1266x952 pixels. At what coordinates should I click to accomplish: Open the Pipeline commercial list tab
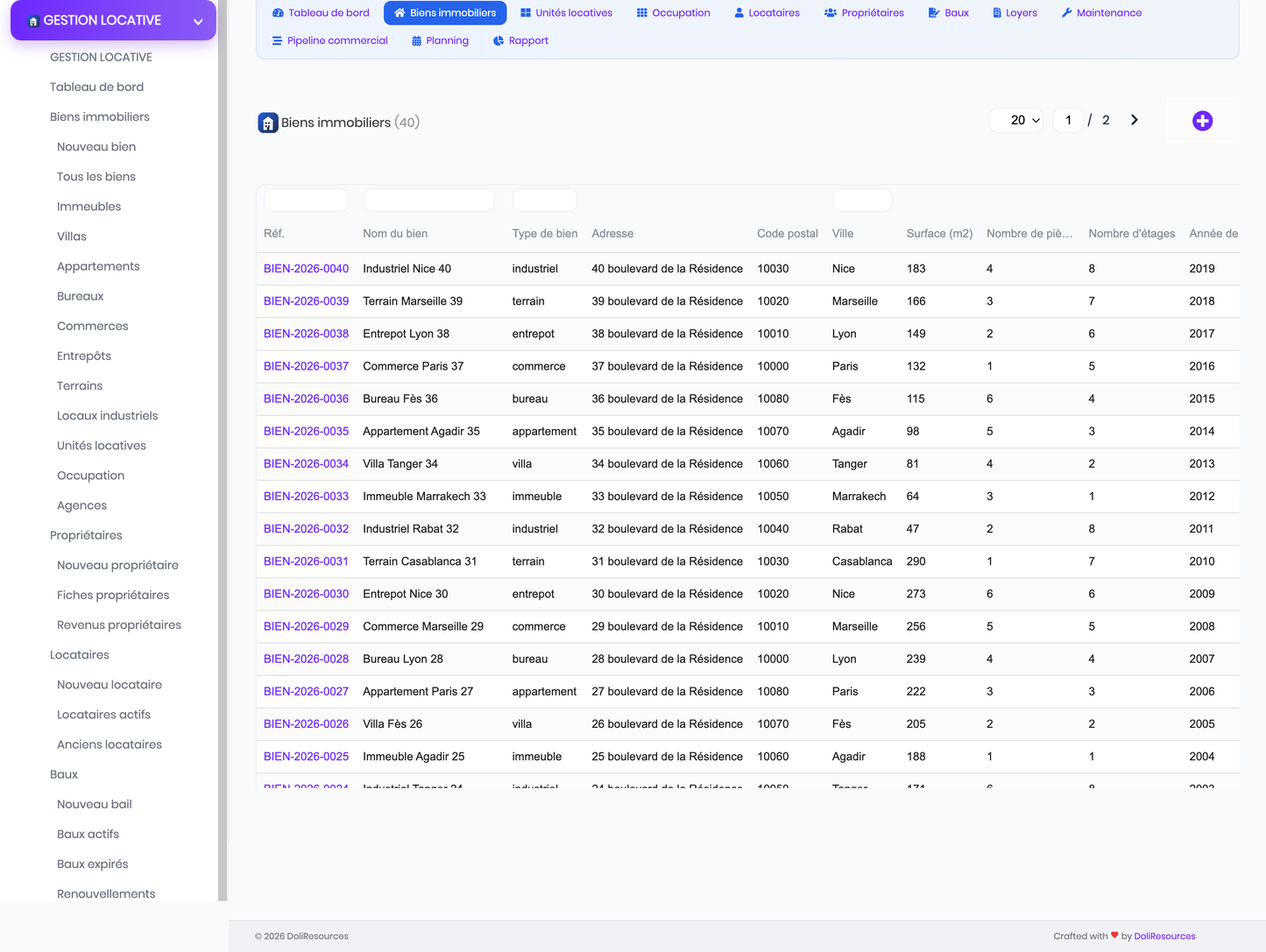pos(329,41)
